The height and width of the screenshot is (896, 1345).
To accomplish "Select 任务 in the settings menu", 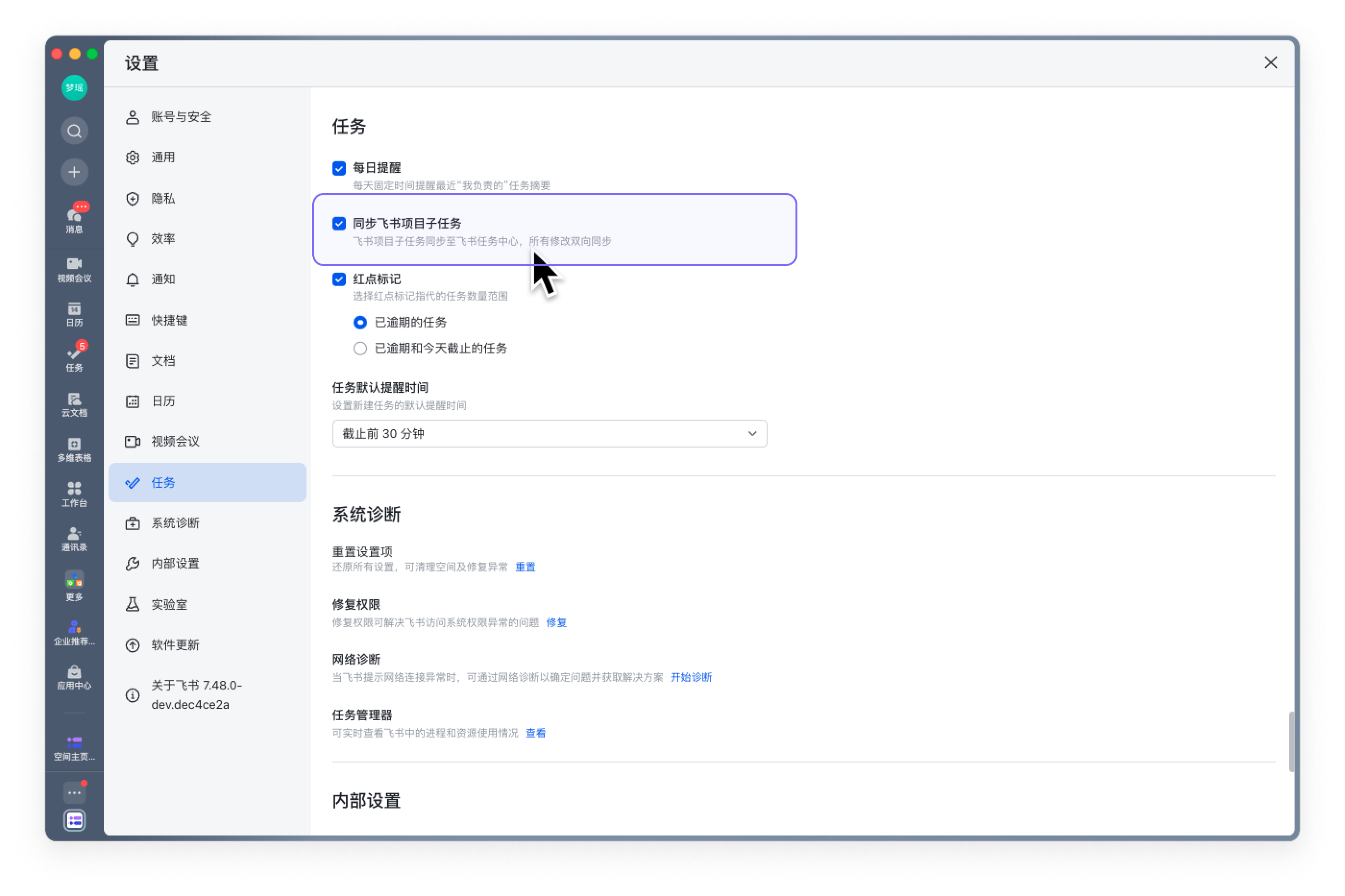I will 207,482.
